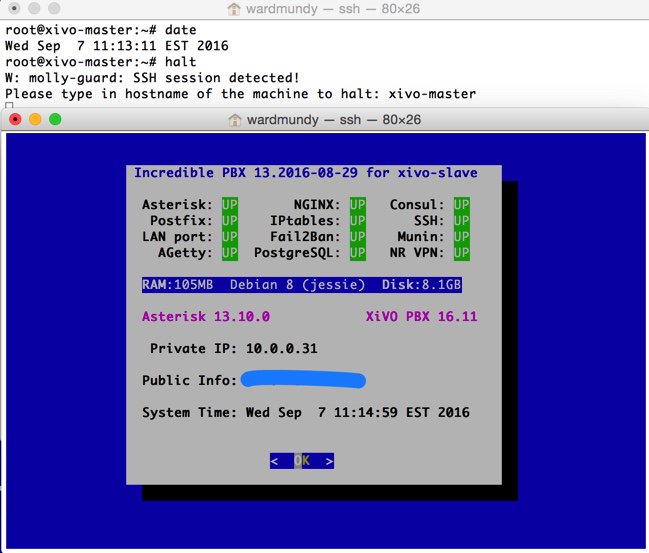The height and width of the screenshot is (553, 649).
Task: Click the PostgreSQL UP status indicator
Action: (x=358, y=253)
